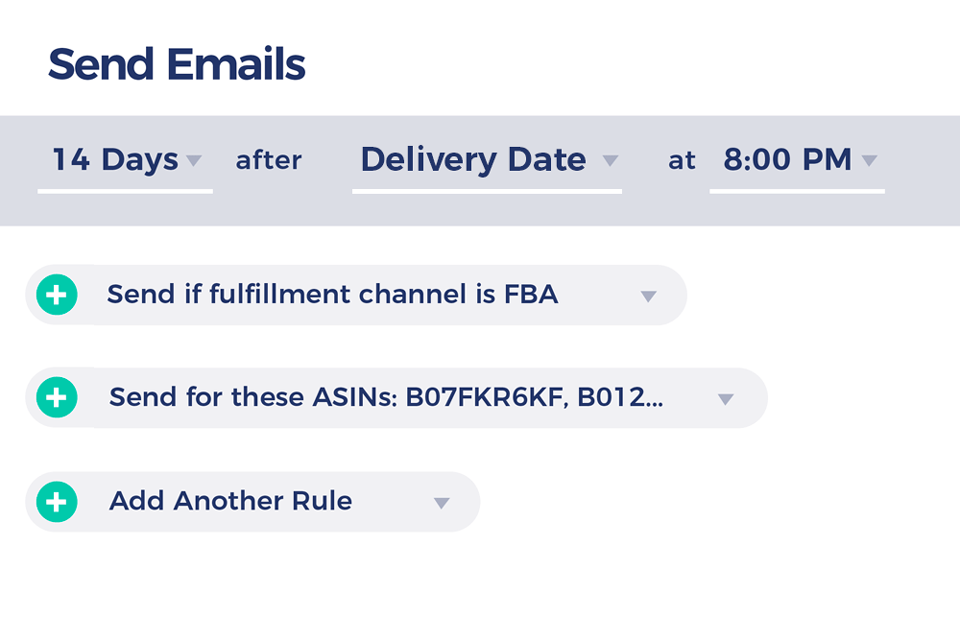Click the truncated ASIN list ending in B012...

pos(535,398)
